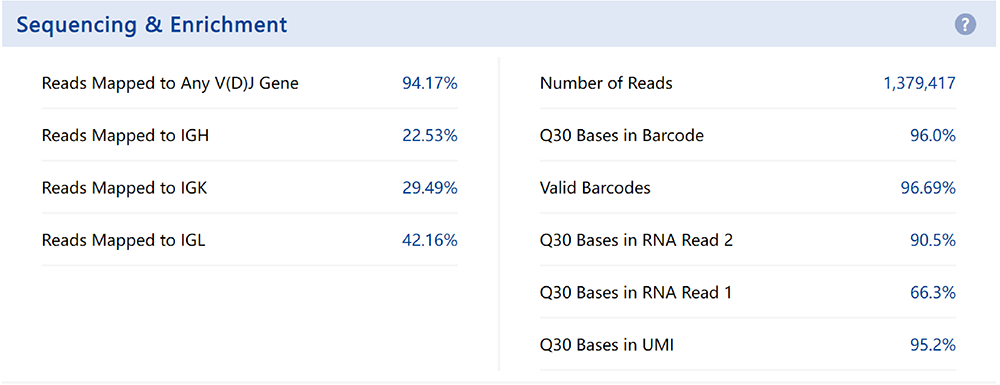Click the Q30 Bases in Barcode label
This screenshot has width=1000, height=385.
tap(622, 136)
